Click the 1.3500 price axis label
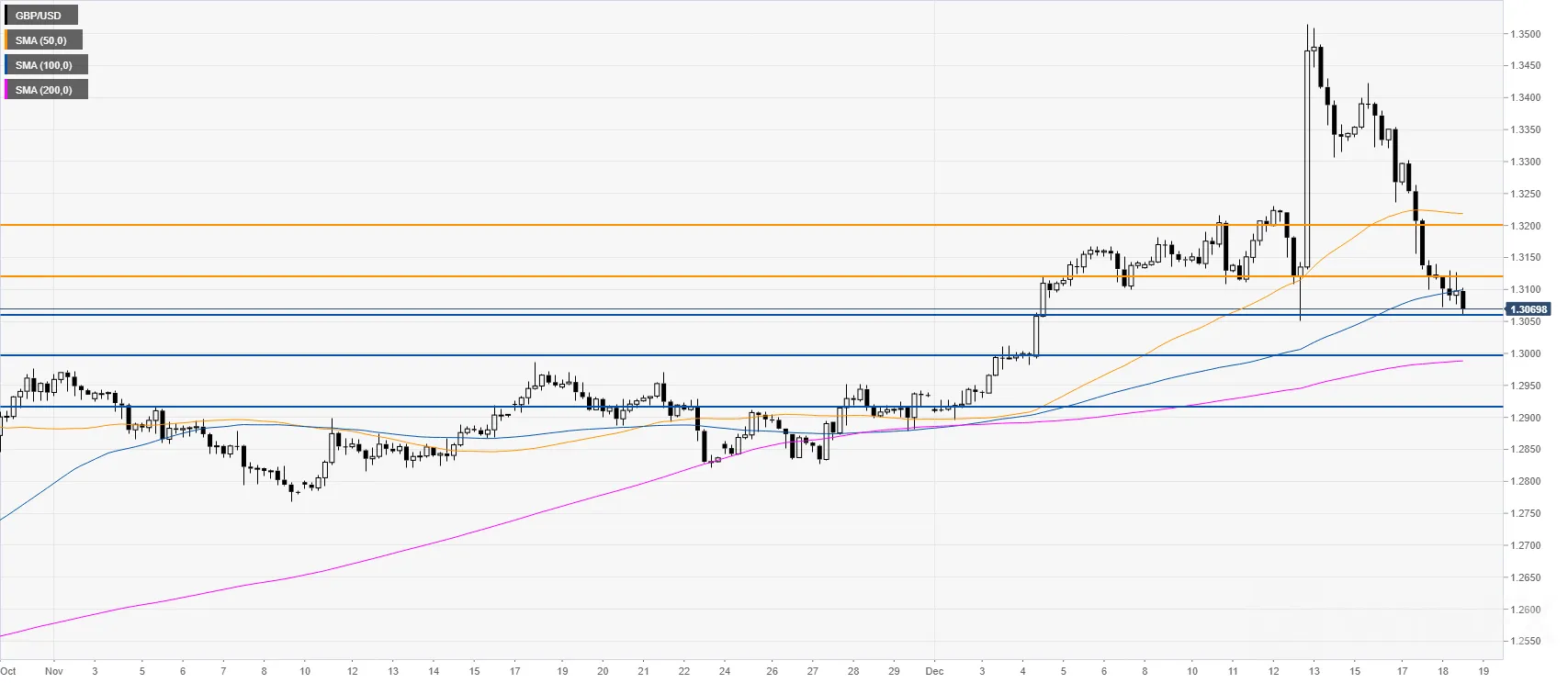This screenshot has height=683, width=1568. pos(1526,34)
